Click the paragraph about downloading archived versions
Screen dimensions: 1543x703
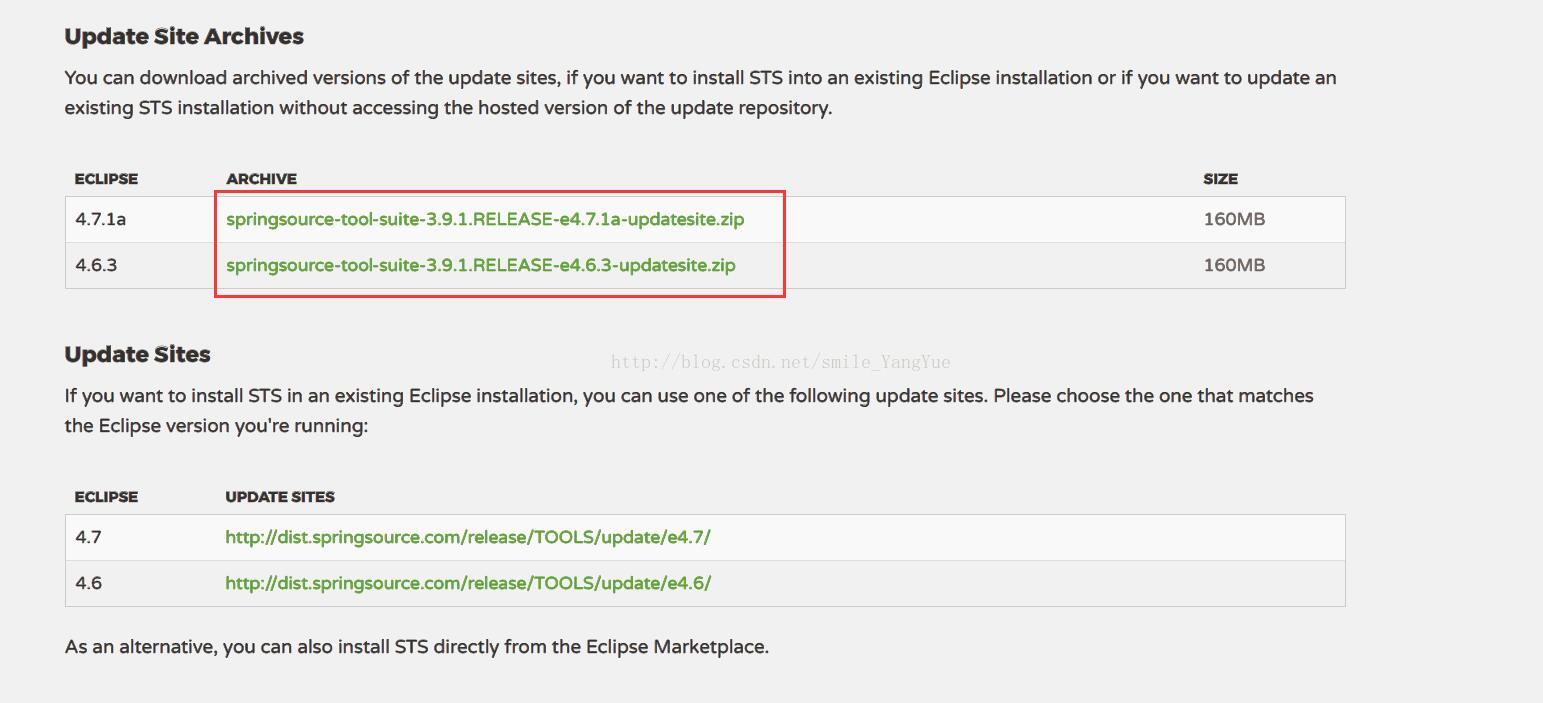(x=700, y=93)
